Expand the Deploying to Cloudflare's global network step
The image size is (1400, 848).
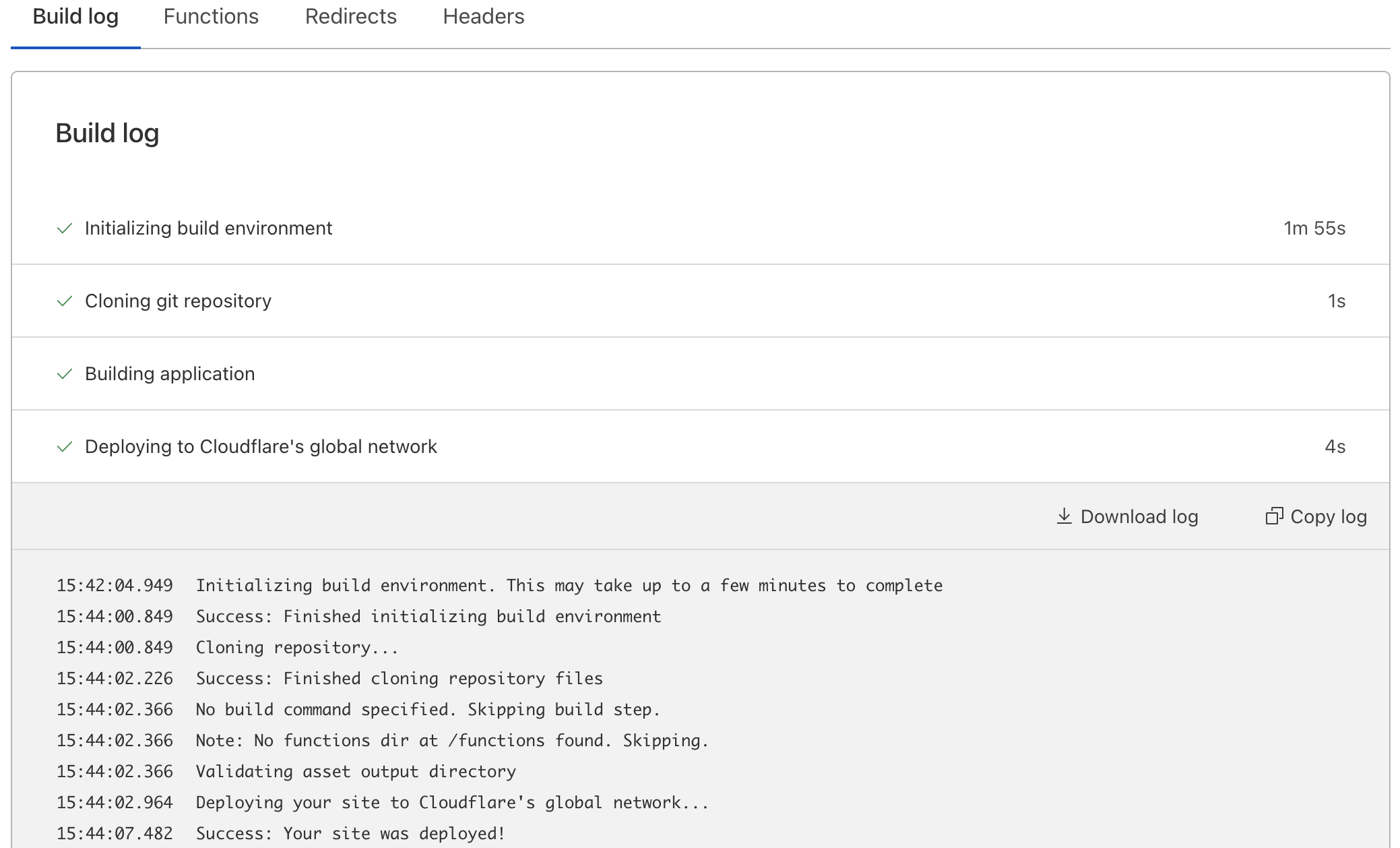click(x=260, y=446)
